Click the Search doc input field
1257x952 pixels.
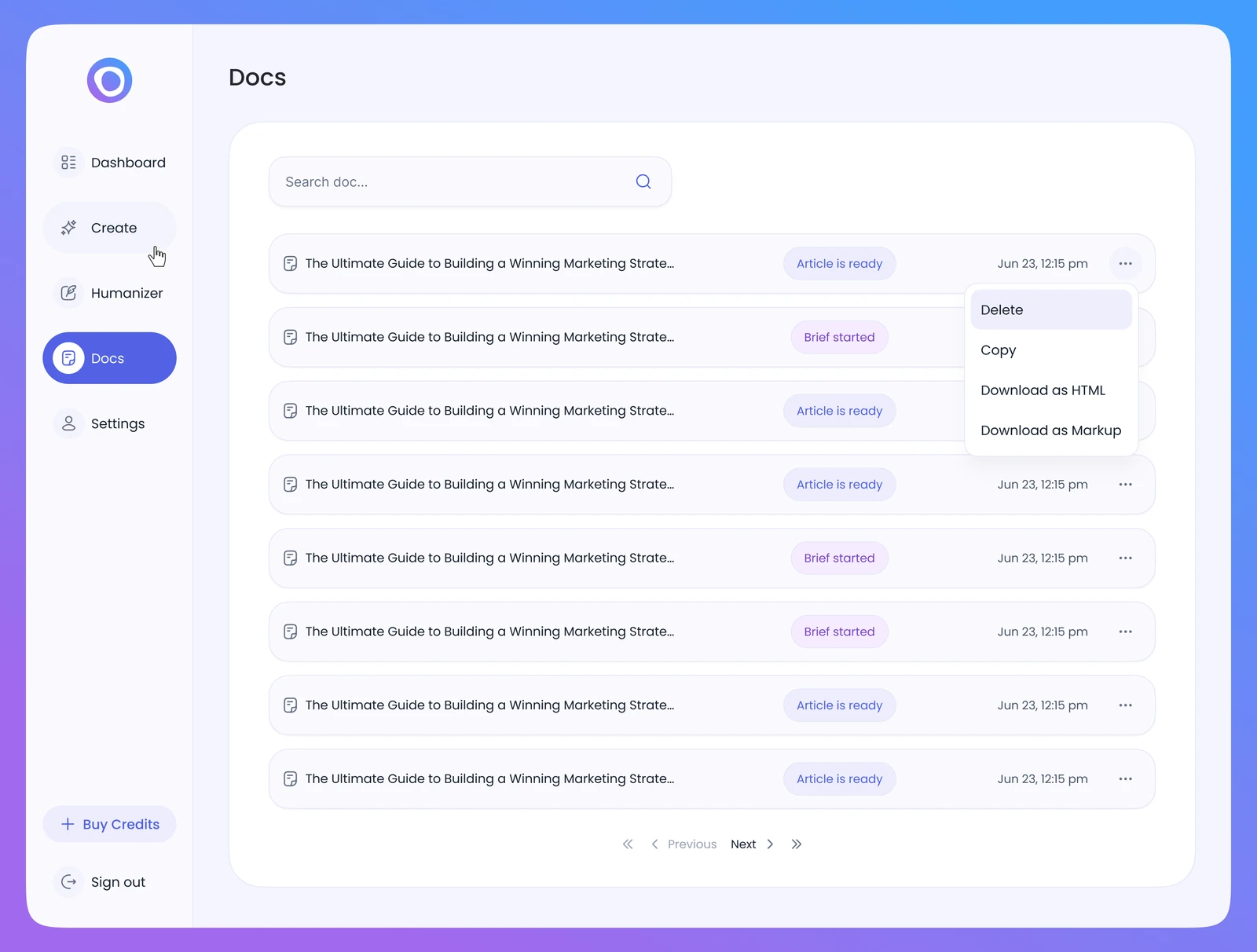pos(470,181)
